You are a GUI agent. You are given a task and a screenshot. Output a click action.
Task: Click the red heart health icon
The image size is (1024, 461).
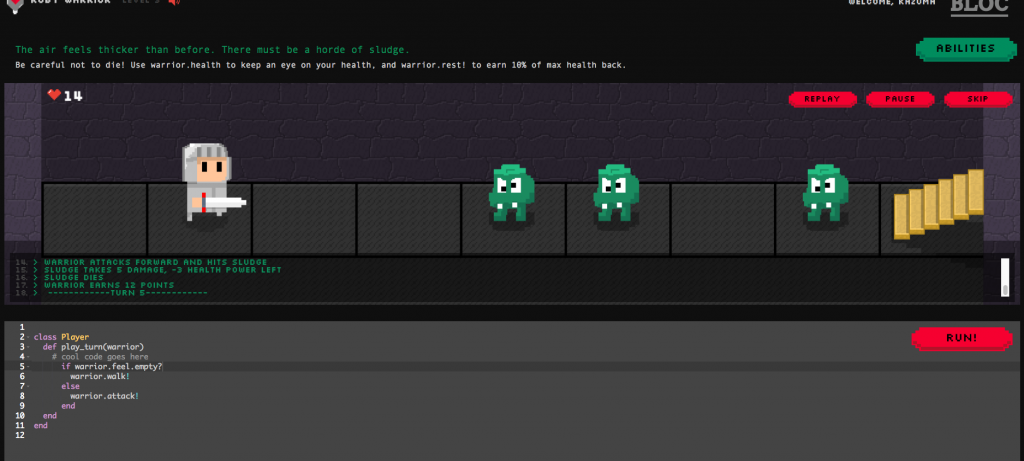pyautogui.click(x=54, y=95)
